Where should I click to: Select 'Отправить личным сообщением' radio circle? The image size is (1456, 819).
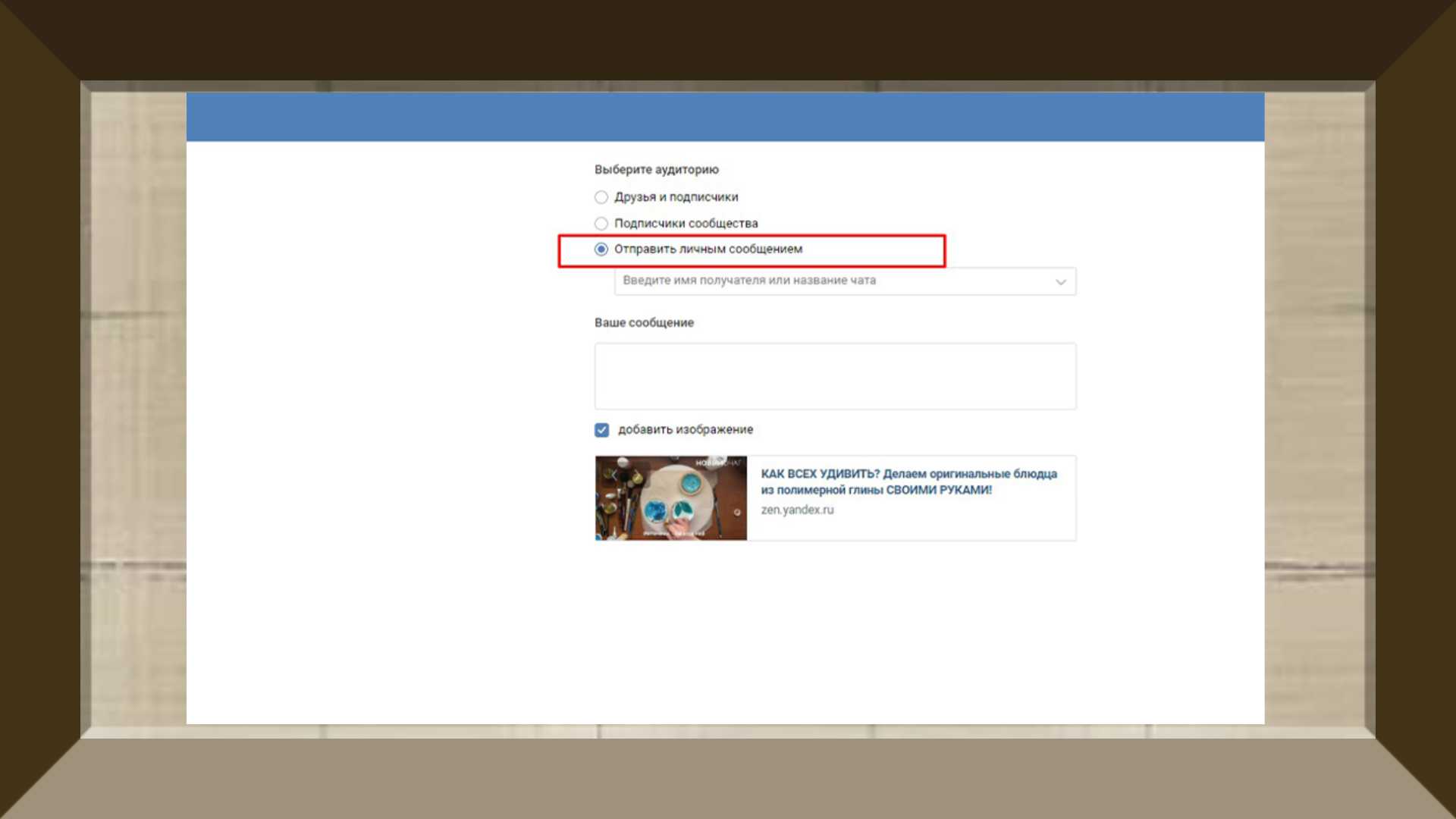601,249
